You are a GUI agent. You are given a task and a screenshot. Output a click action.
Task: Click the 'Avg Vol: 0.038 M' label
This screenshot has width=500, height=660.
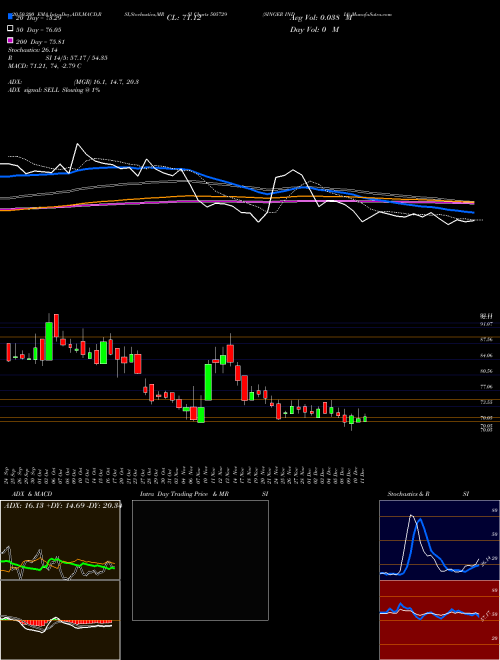pos(321,18)
